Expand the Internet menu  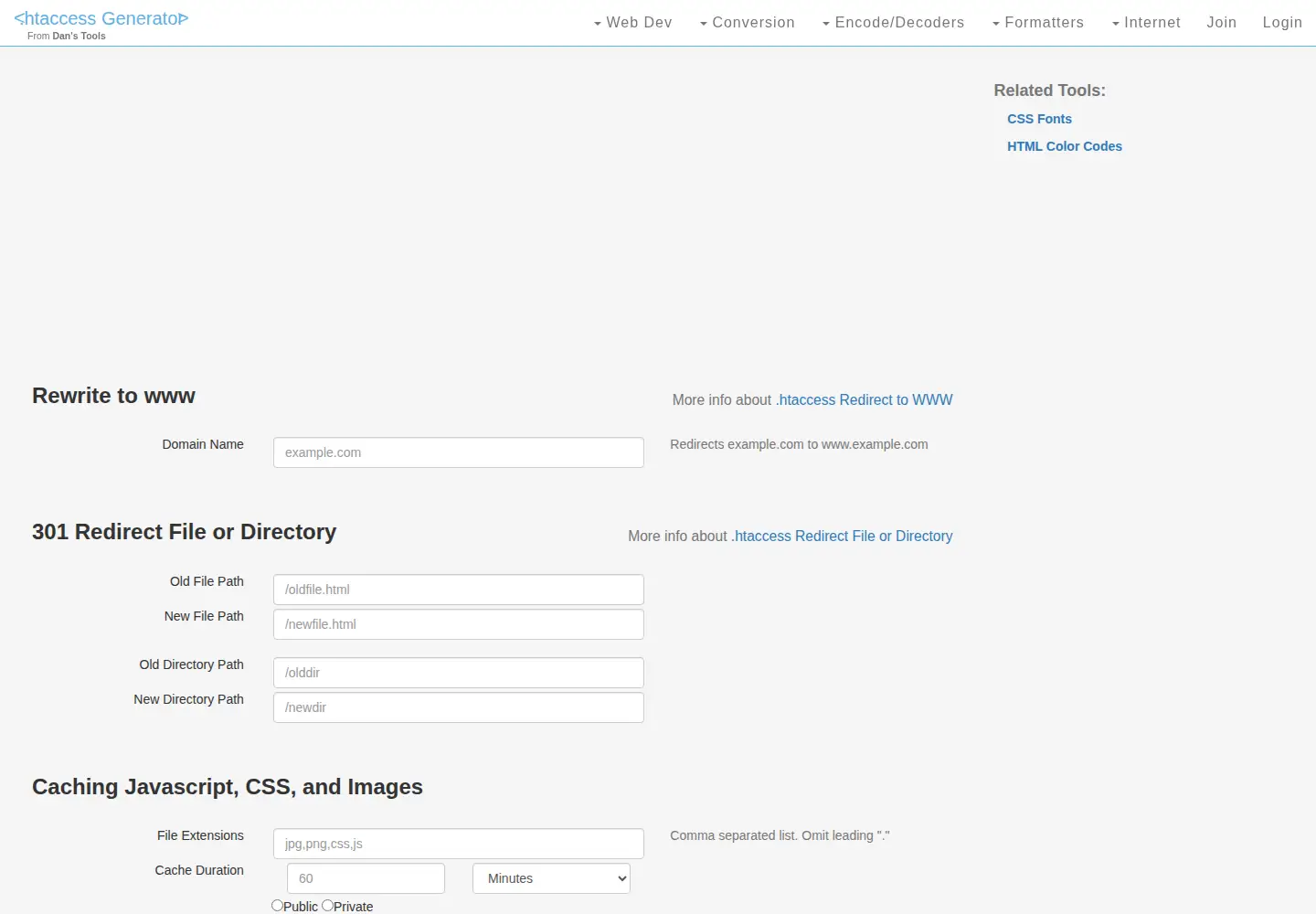[1146, 23]
